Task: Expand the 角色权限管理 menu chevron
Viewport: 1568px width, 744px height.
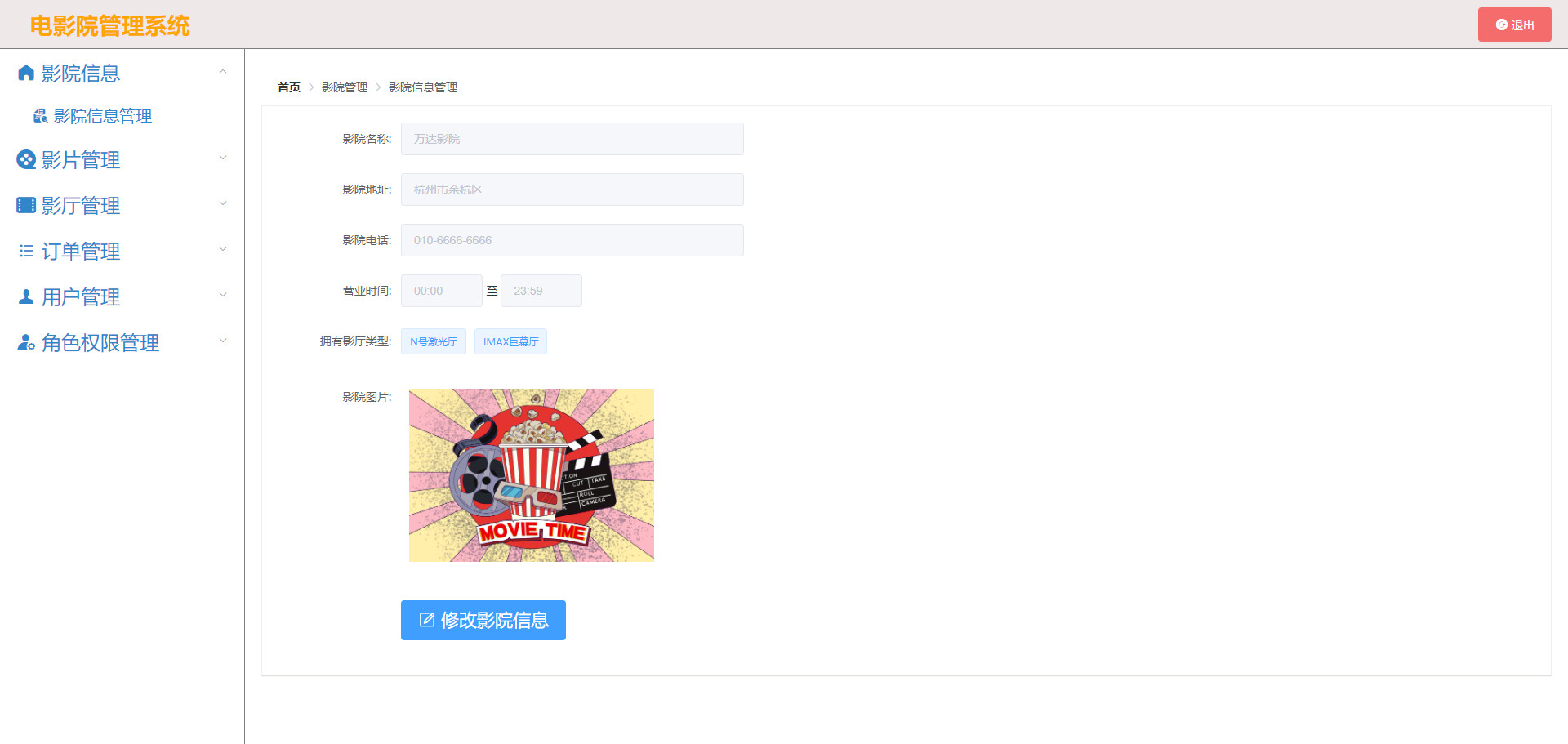Action: click(x=223, y=341)
